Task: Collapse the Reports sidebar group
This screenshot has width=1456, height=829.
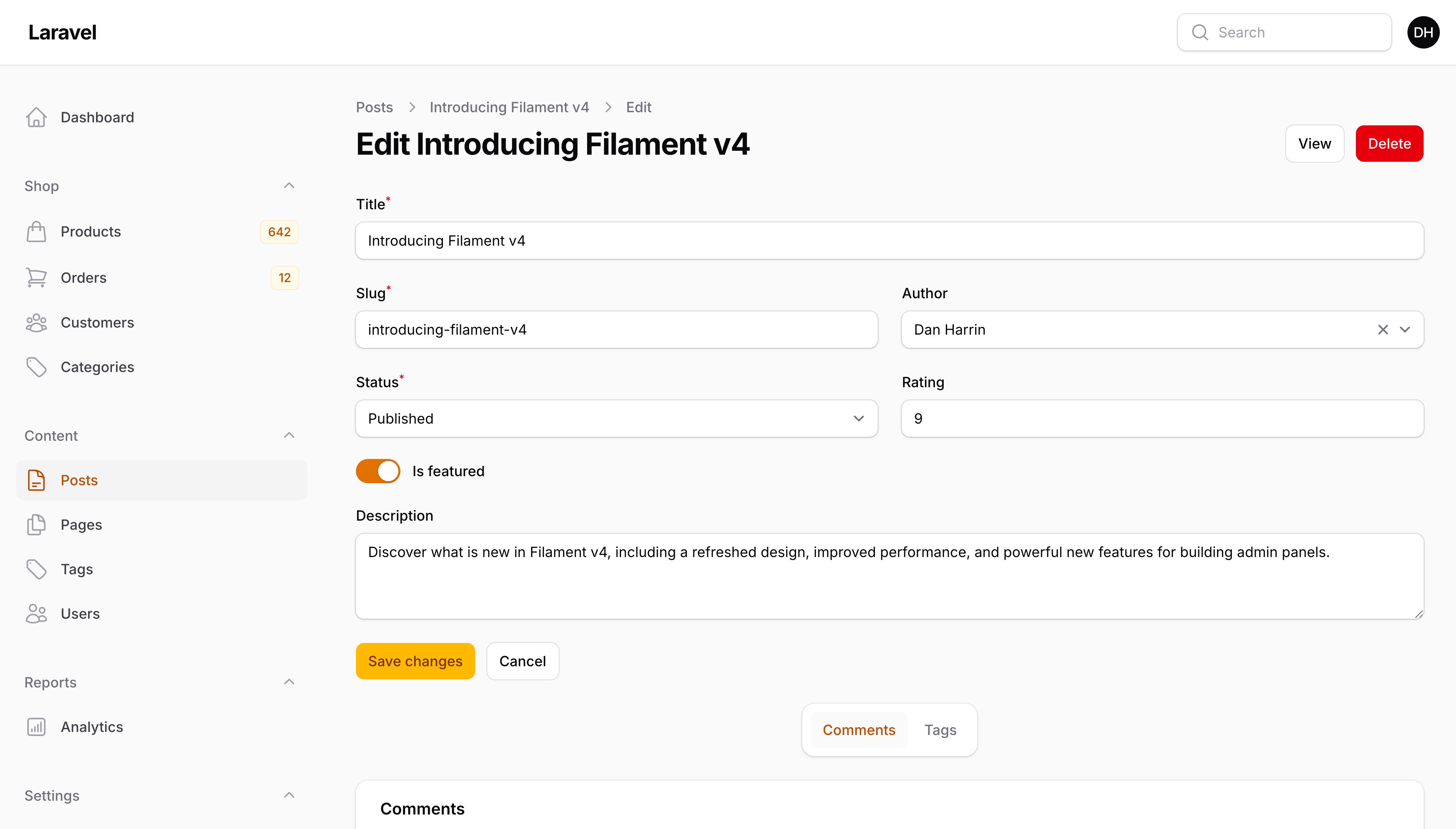Action: [289, 682]
